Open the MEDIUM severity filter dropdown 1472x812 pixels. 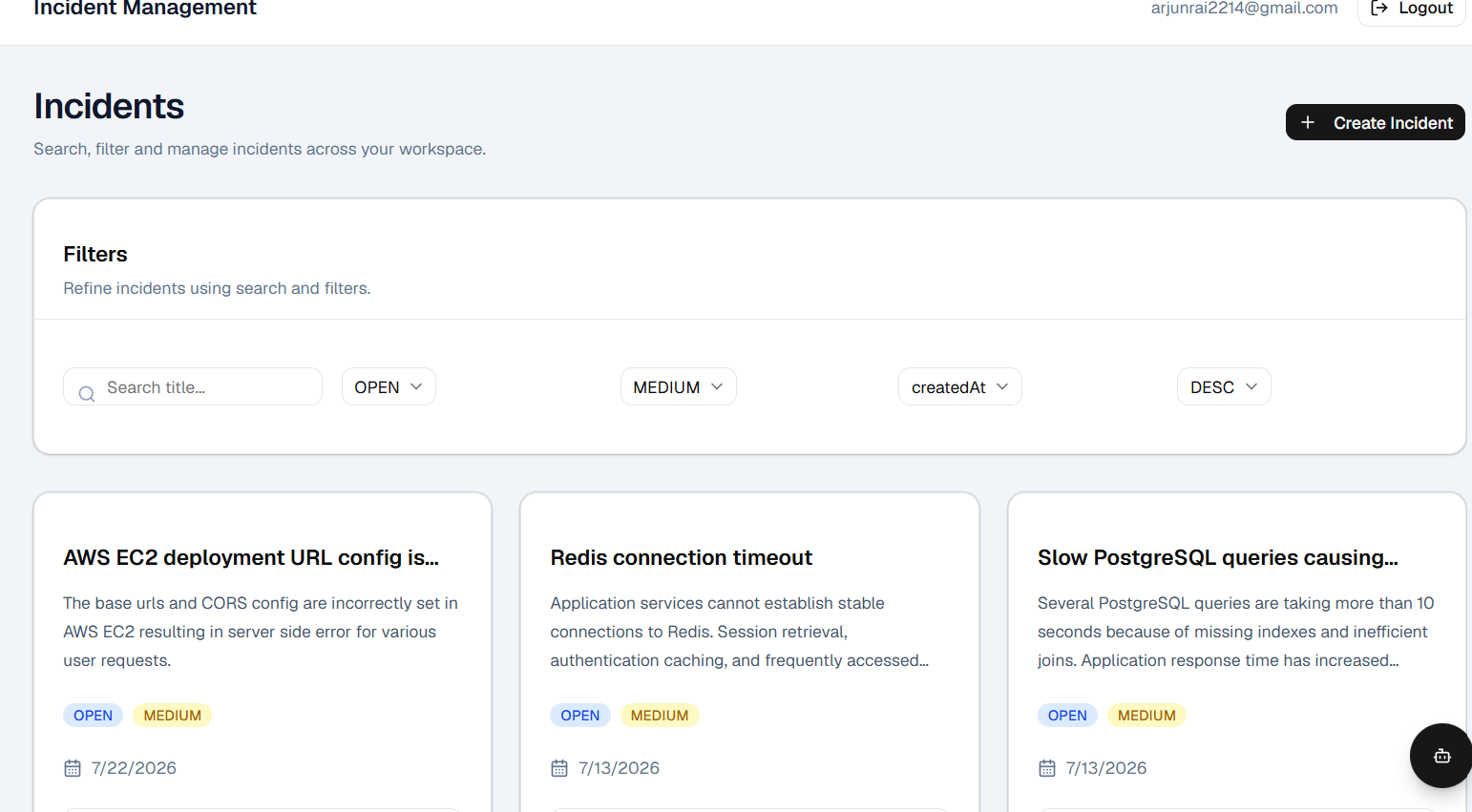[x=679, y=386]
